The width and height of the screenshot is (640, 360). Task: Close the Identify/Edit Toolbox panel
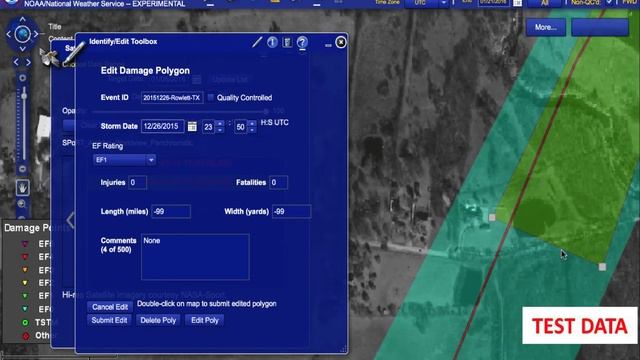[341, 42]
